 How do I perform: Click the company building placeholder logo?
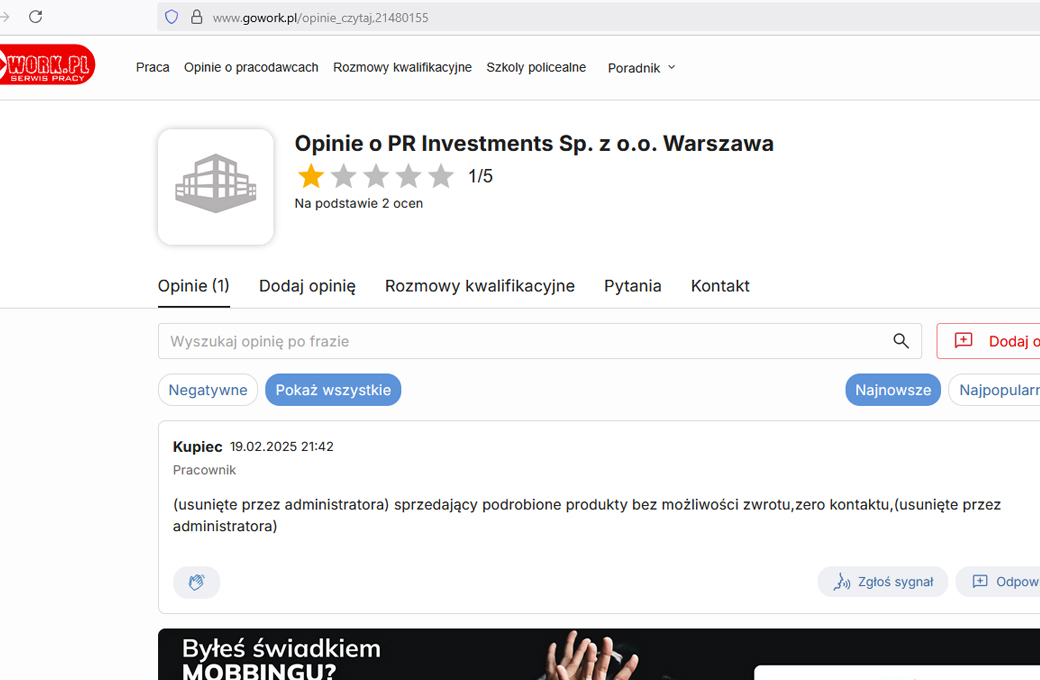point(216,186)
